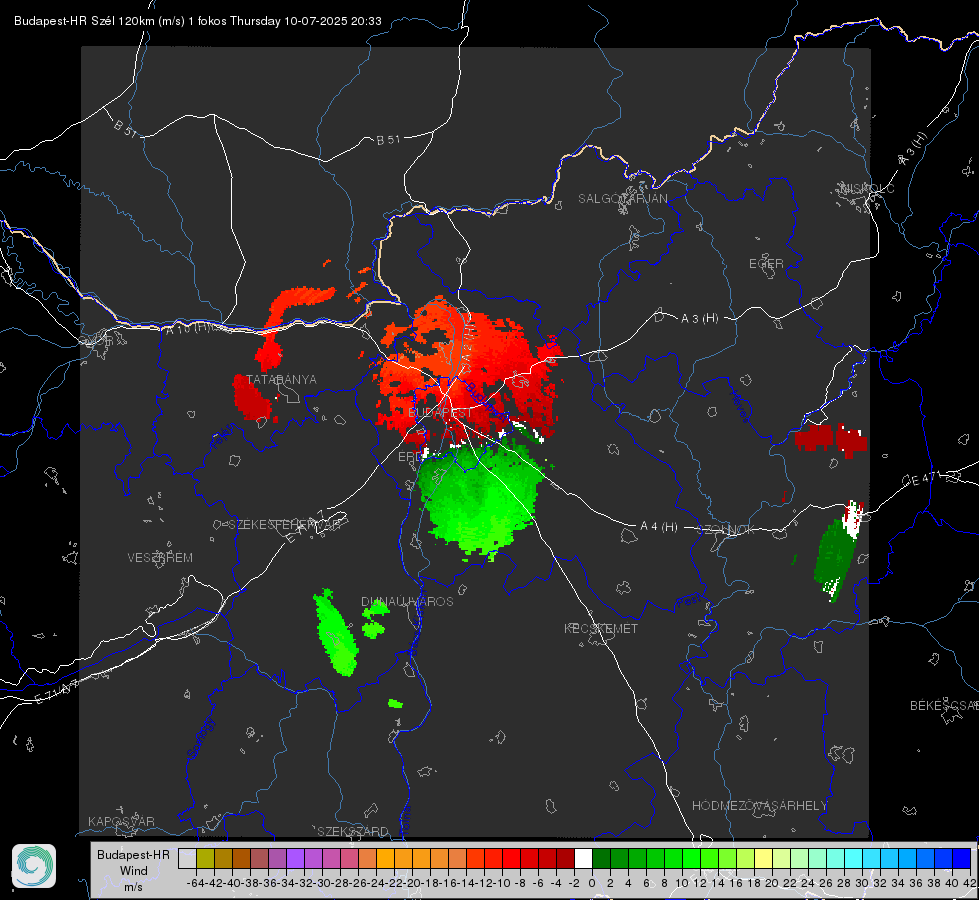Pick the dark red swatch between -4 and -2
The height and width of the screenshot is (900, 979).
tap(566, 858)
